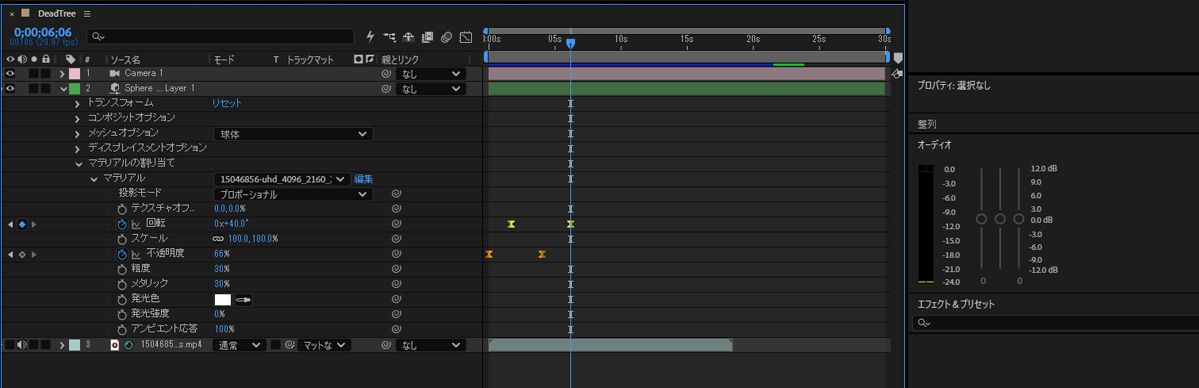Image resolution: width=1199 pixels, height=388 pixels.
Task: Go to next keyframe for 不透明度
Action: [x=34, y=254]
